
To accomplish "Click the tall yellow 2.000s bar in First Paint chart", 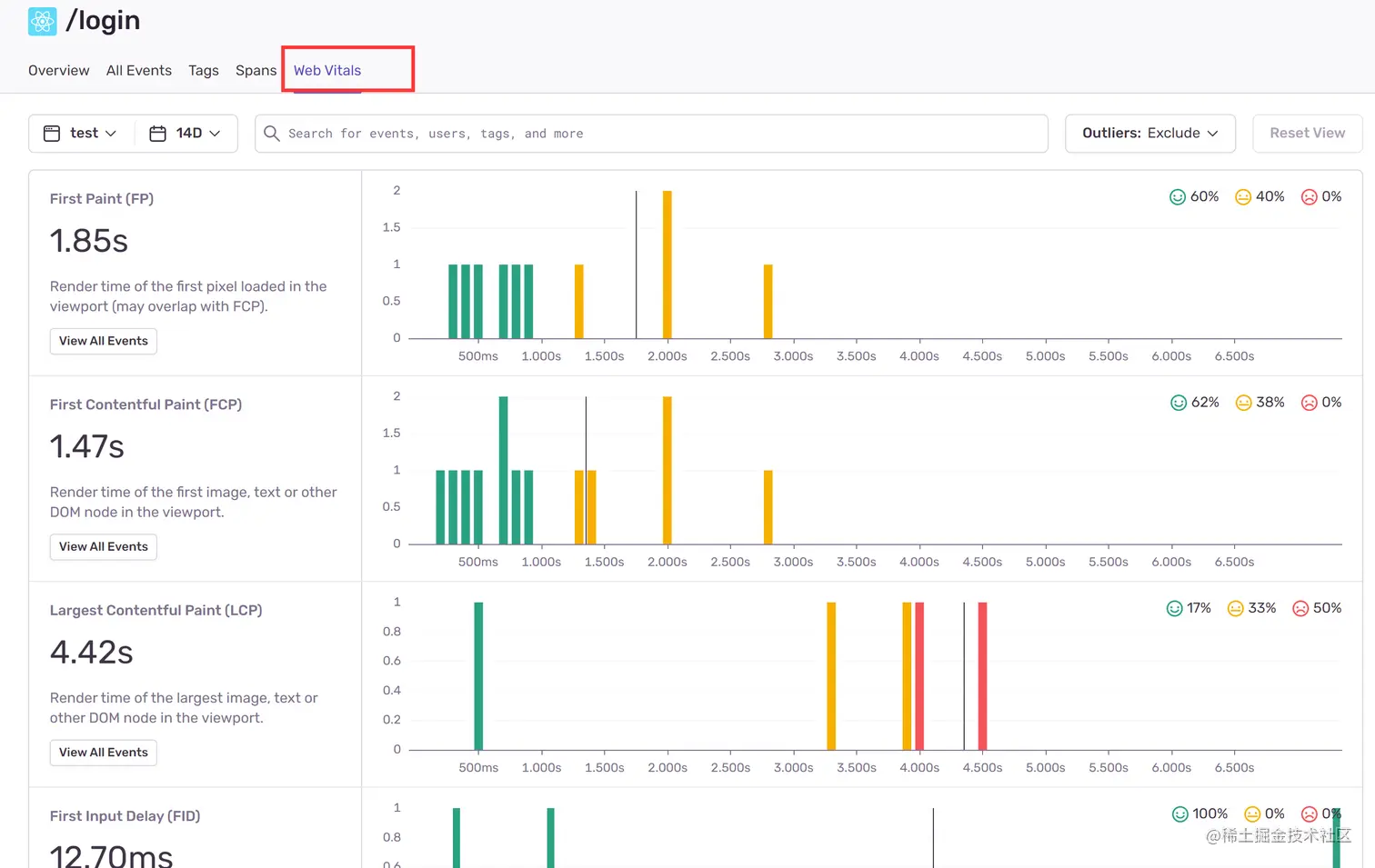I will (667, 264).
